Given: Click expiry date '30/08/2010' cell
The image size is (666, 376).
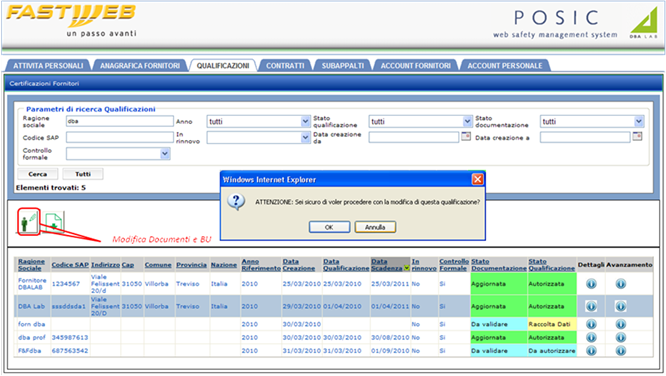Looking at the screenshot, I should click(390, 337).
